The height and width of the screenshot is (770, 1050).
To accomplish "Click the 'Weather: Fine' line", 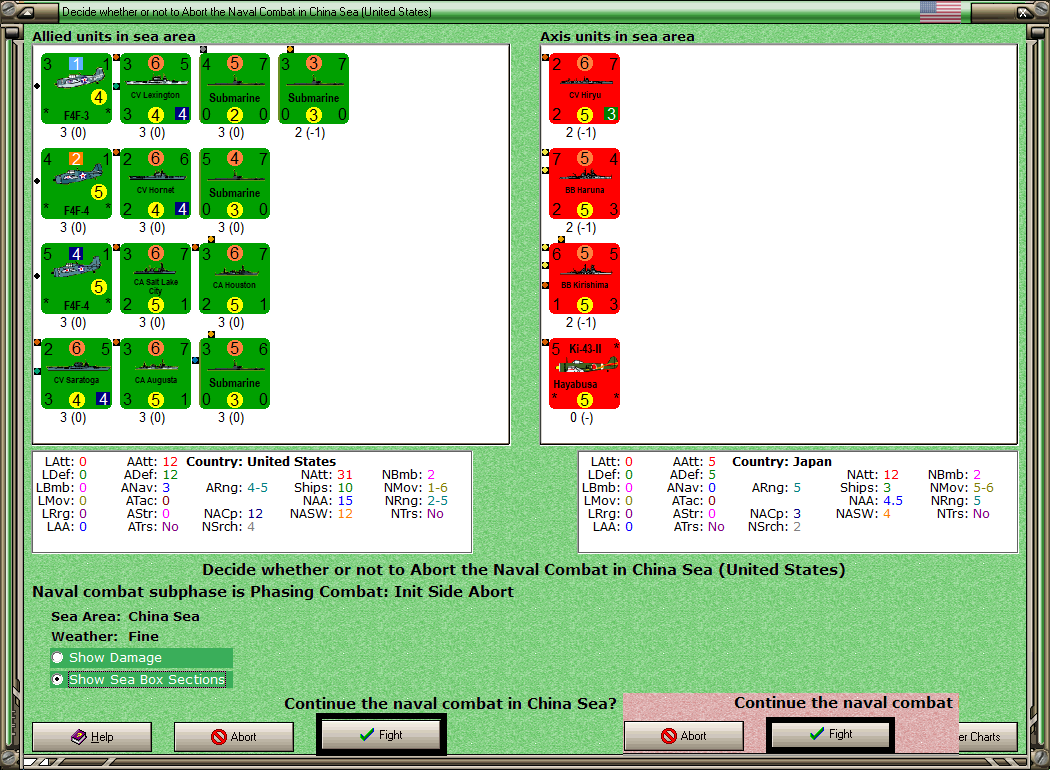I will 105,636.
